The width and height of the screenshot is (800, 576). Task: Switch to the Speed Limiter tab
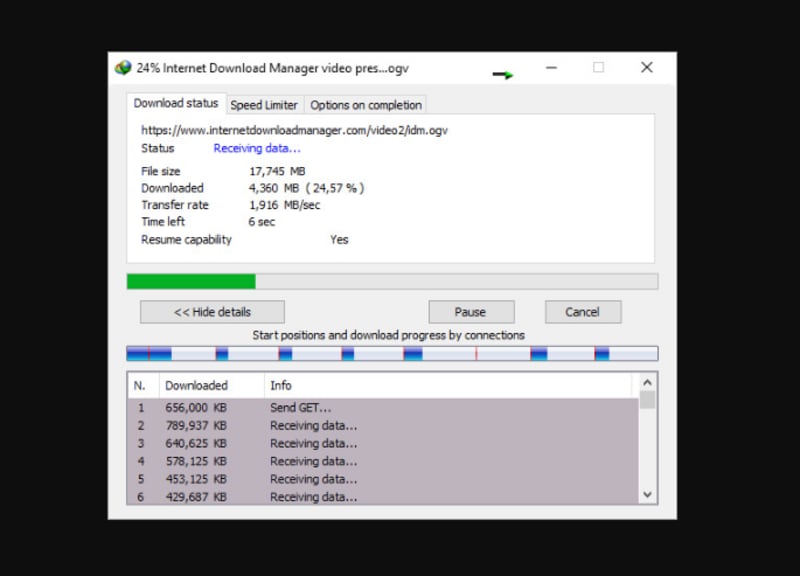coord(264,105)
